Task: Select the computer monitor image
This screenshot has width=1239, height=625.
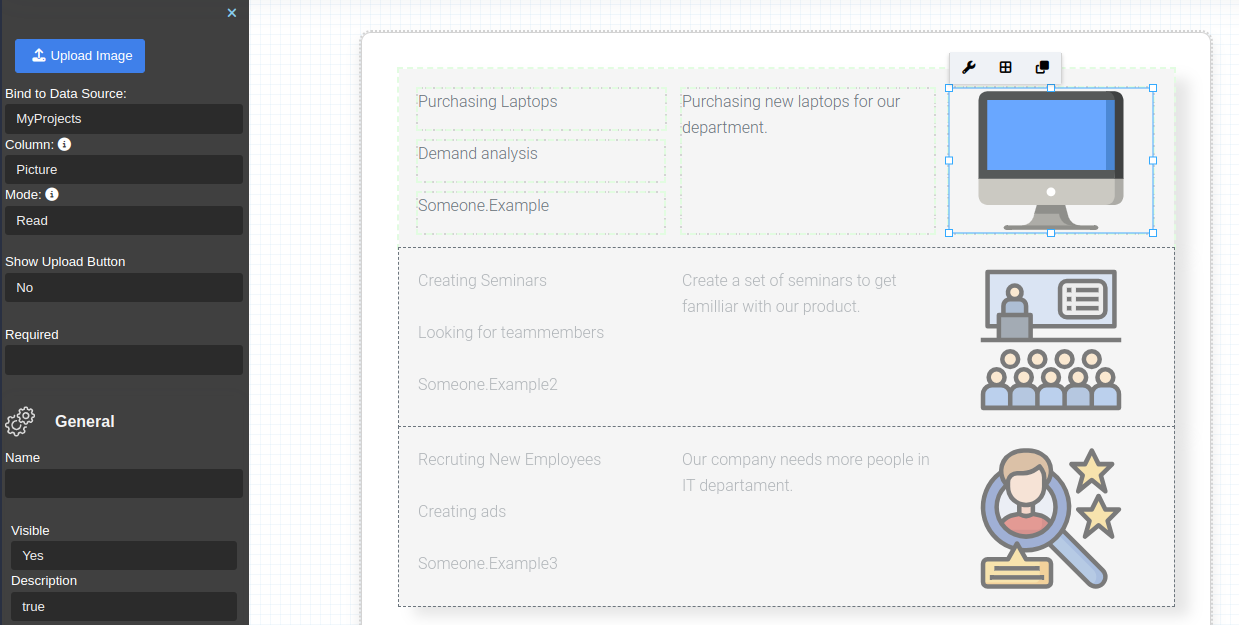Action: click(x=1050, y=160)
